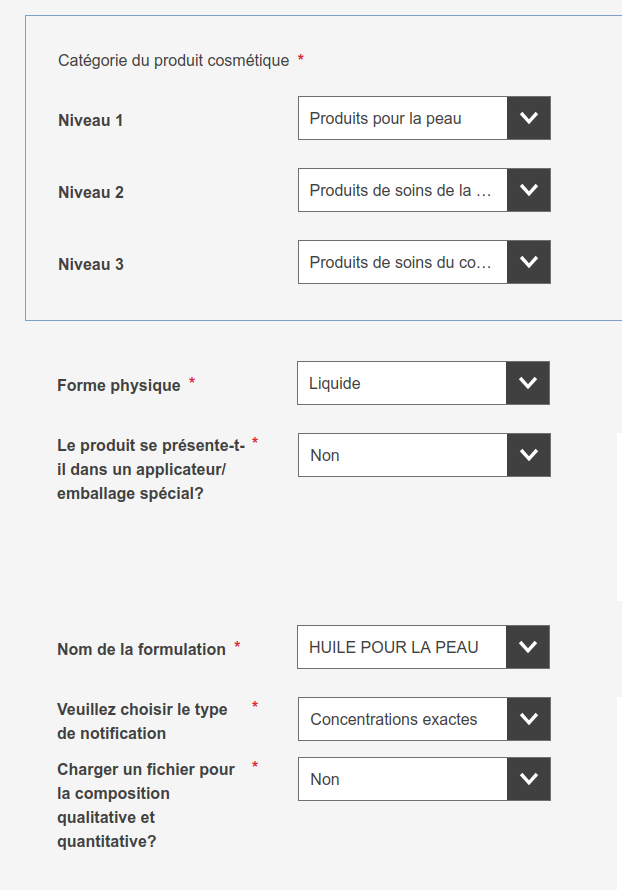Open the 'Produits pour la peau' select box
The width and height of the screenshot is (622, 890).
click(402, 118)
